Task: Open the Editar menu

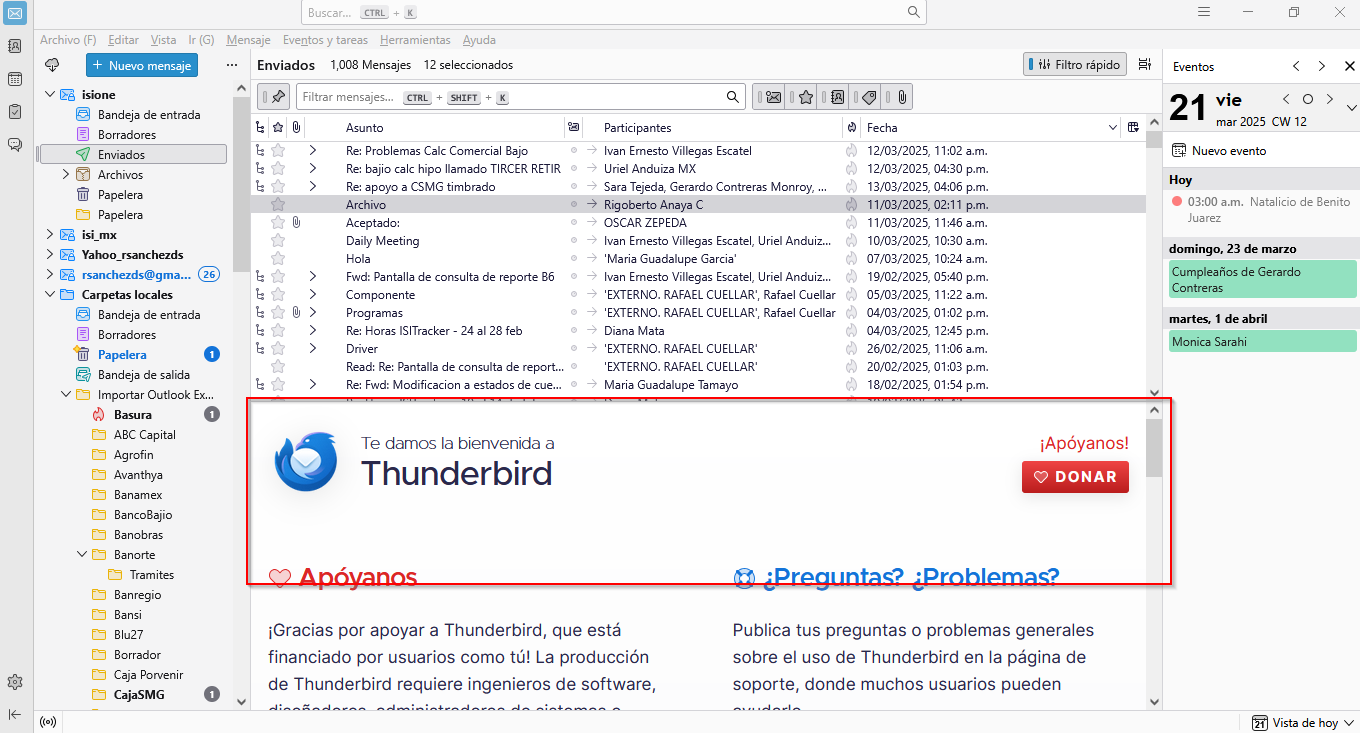Action: (123, 40)
